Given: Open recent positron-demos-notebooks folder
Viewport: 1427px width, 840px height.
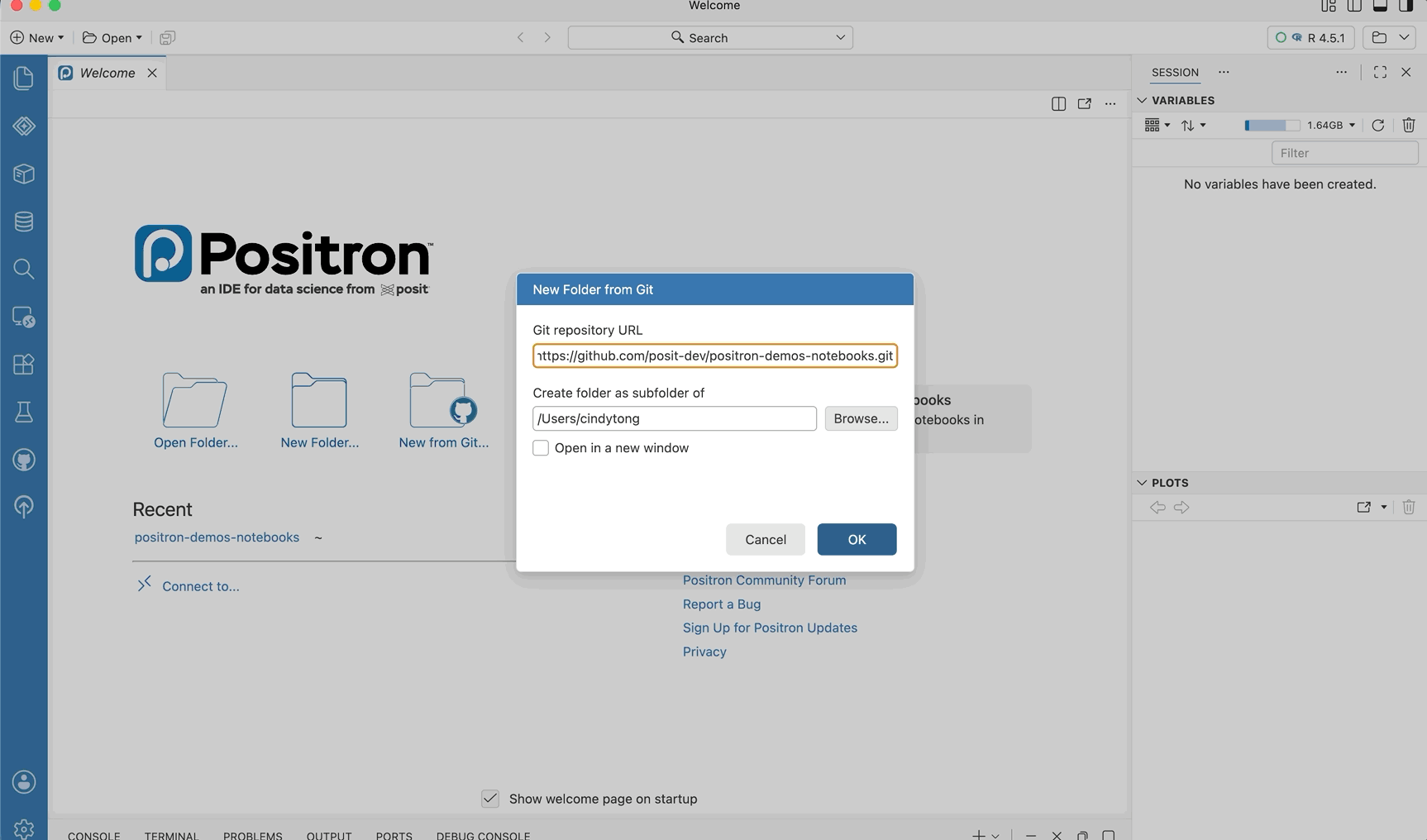Looking at the screenshot, I should pos(217,537).
